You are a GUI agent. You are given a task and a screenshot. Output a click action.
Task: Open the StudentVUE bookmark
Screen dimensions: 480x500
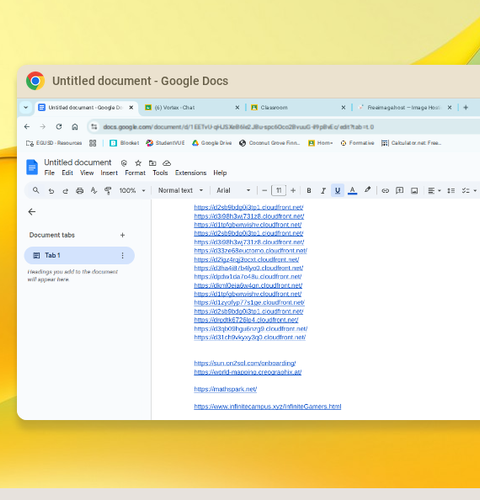tap(165, 143)
